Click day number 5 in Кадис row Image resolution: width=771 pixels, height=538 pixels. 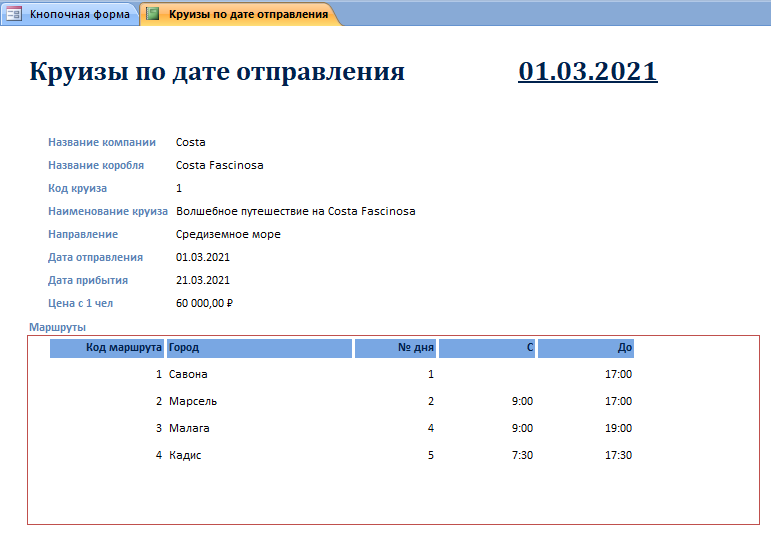click(x=431, y=455)
